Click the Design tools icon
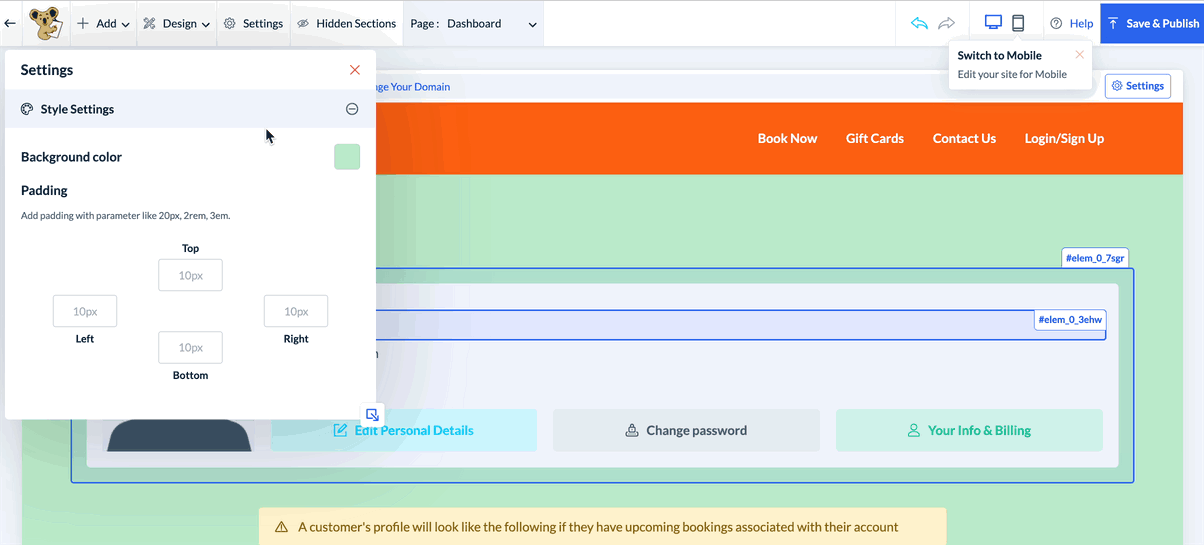This screenshot has width=1204, height=545. 149,23
